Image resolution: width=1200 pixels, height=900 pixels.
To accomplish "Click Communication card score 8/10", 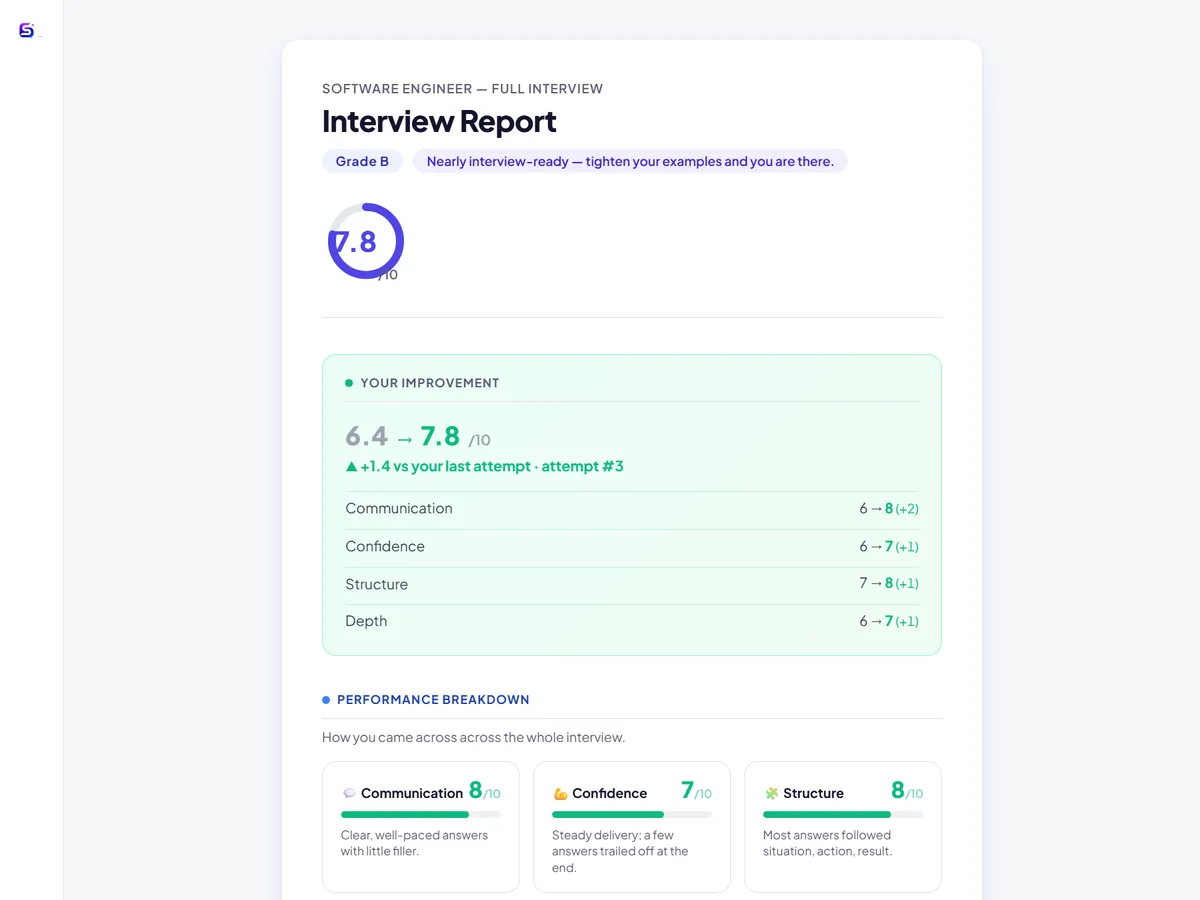I will click(x=485, y=791).
